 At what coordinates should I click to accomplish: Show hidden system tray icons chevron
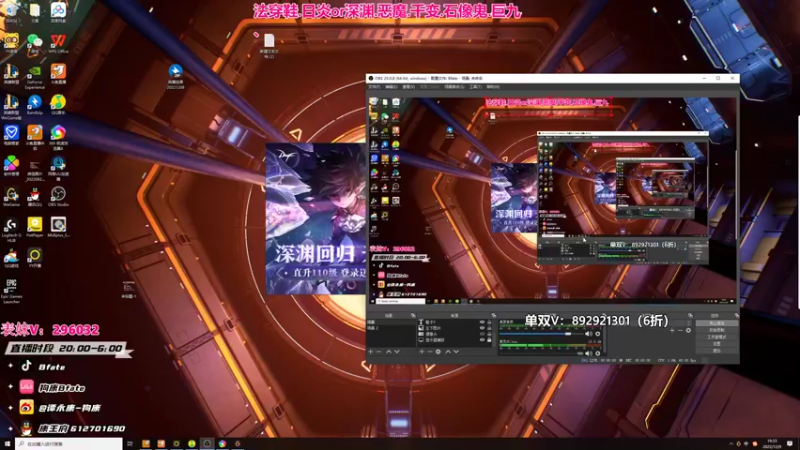(x=731, y=444)
